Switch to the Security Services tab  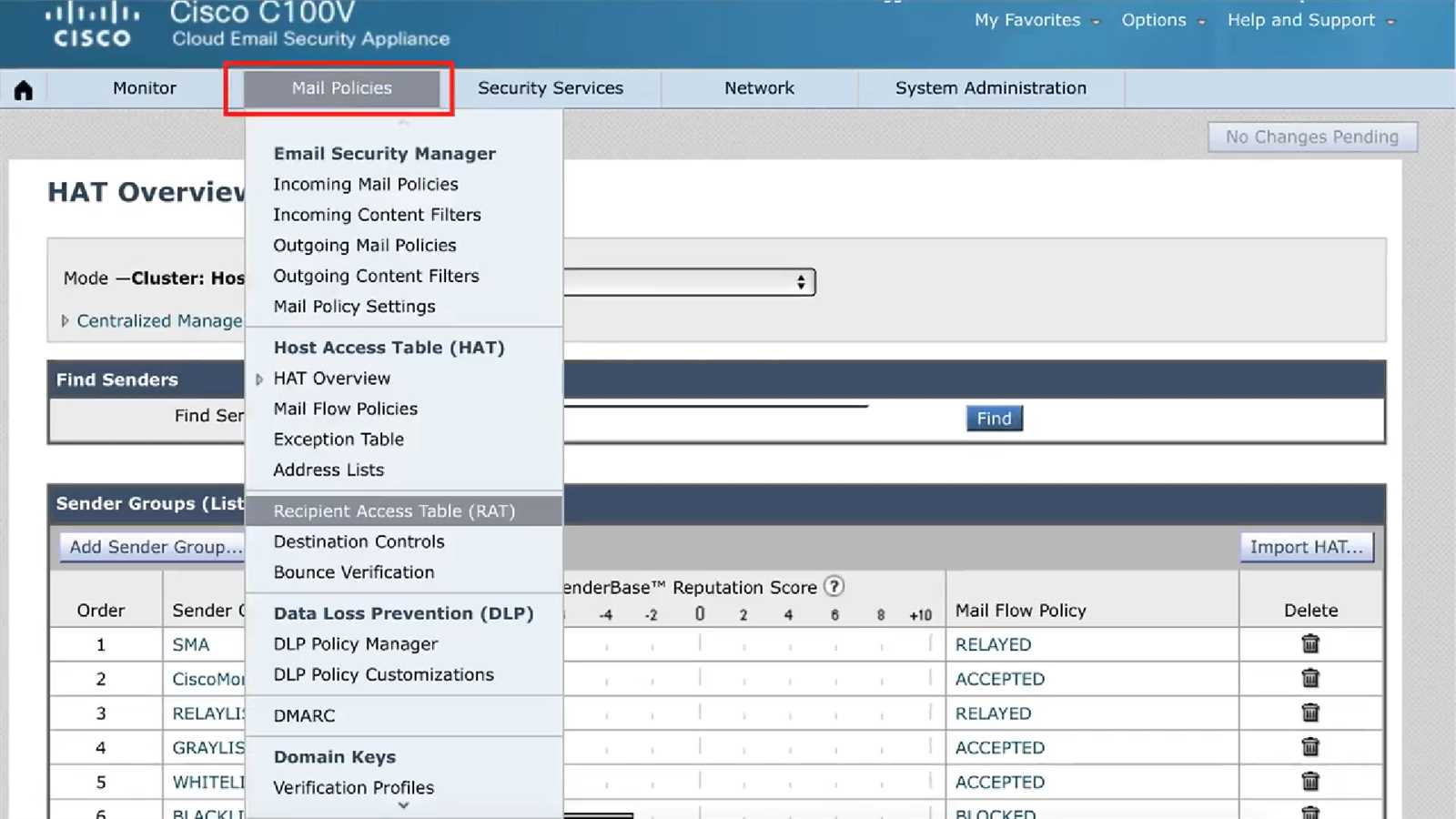550,87
